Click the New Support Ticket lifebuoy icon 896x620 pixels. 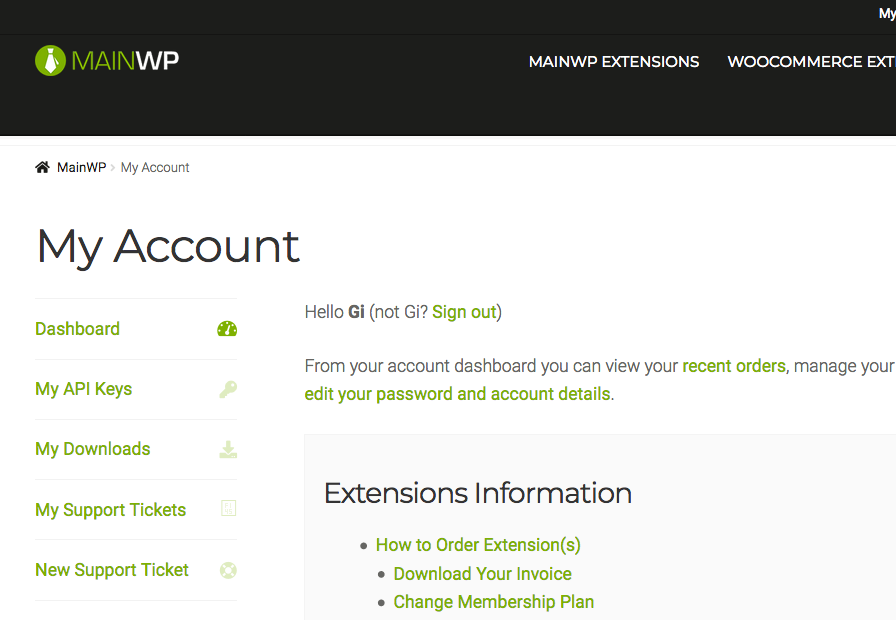pyautogui.click(x=228, y=570)
